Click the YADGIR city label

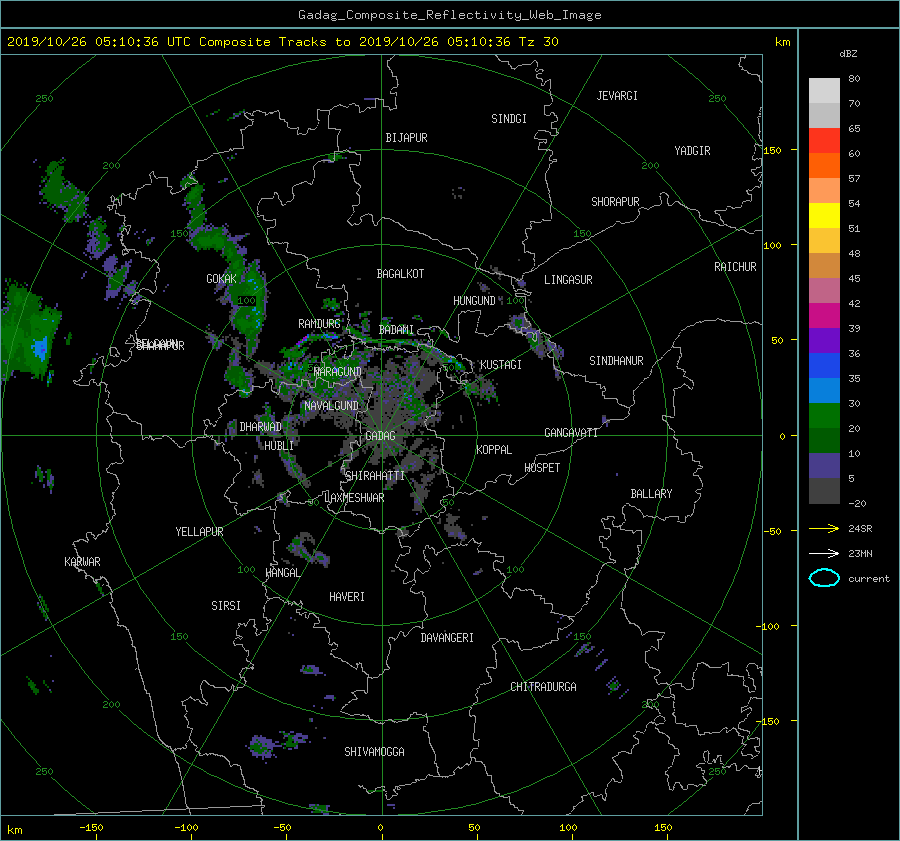point(692,151)
